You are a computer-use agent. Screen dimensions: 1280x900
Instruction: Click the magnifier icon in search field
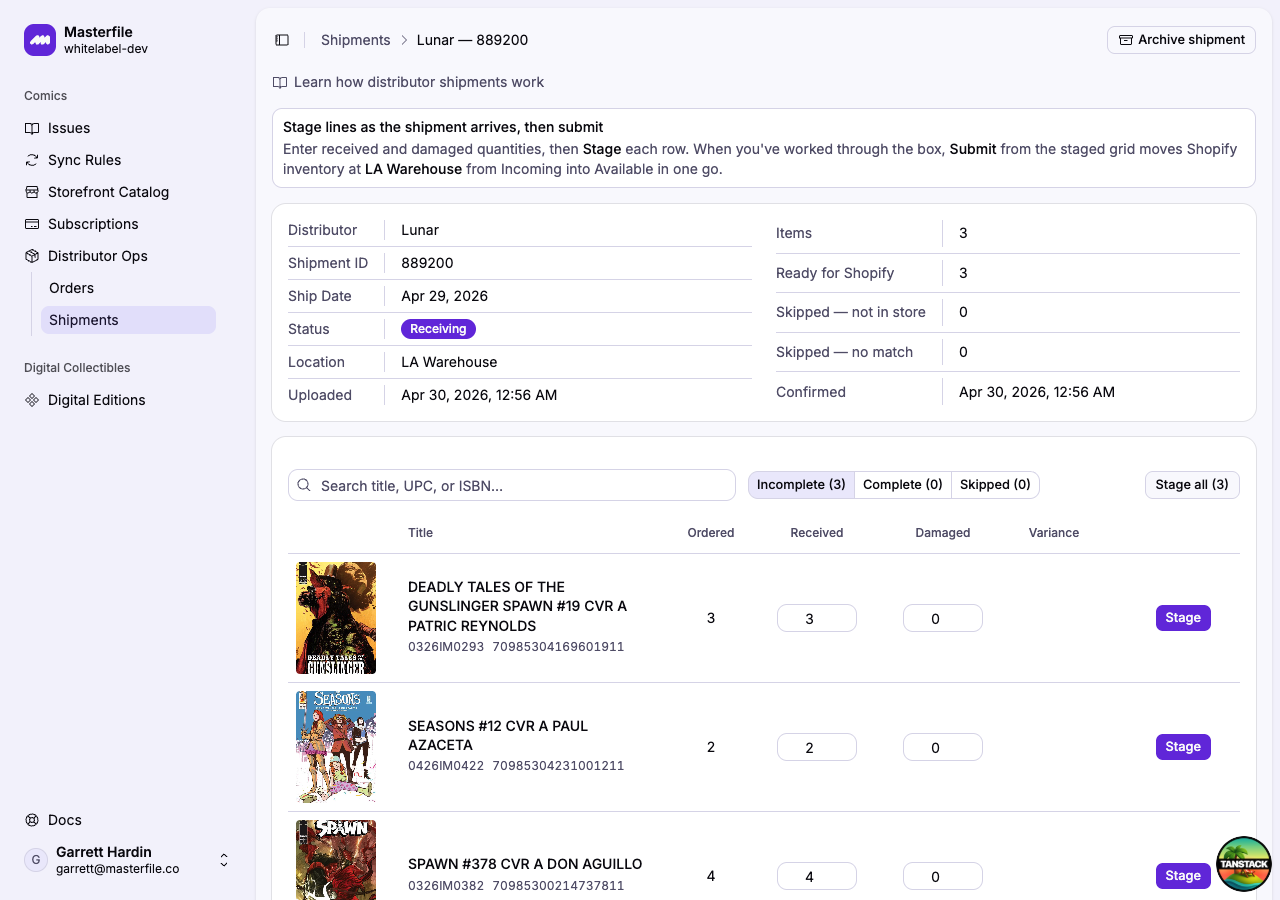304,485
